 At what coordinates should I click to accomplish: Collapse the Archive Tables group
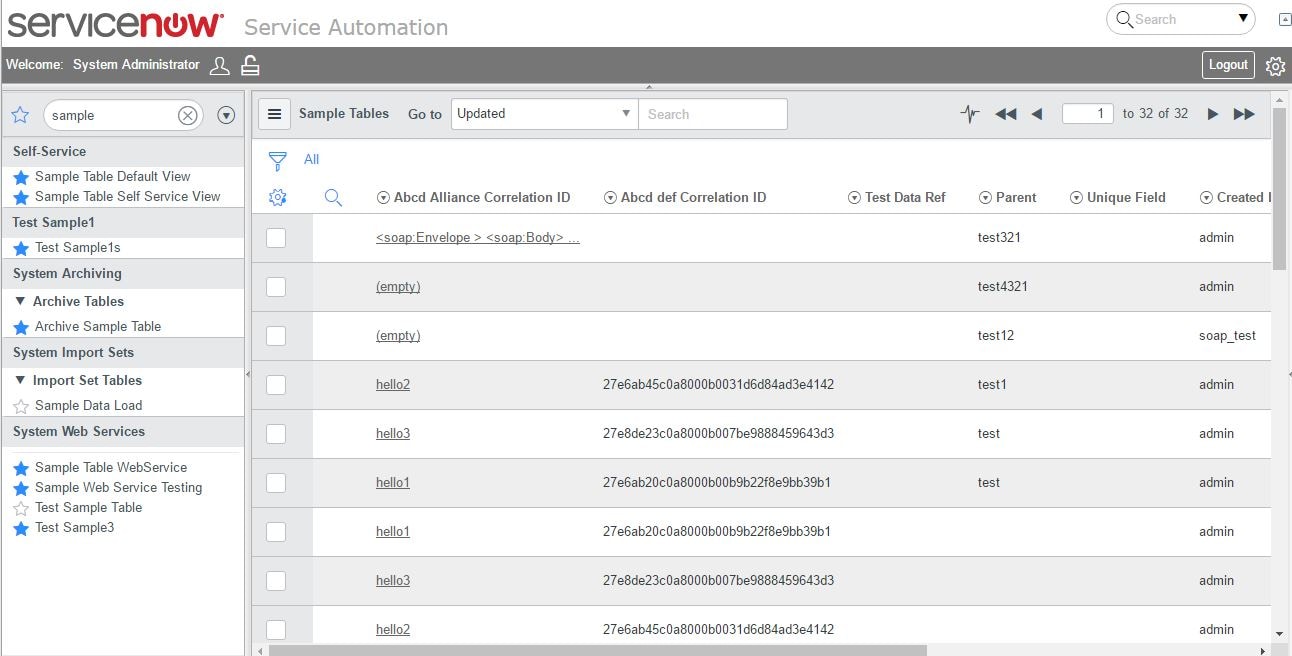coord(20,301)
